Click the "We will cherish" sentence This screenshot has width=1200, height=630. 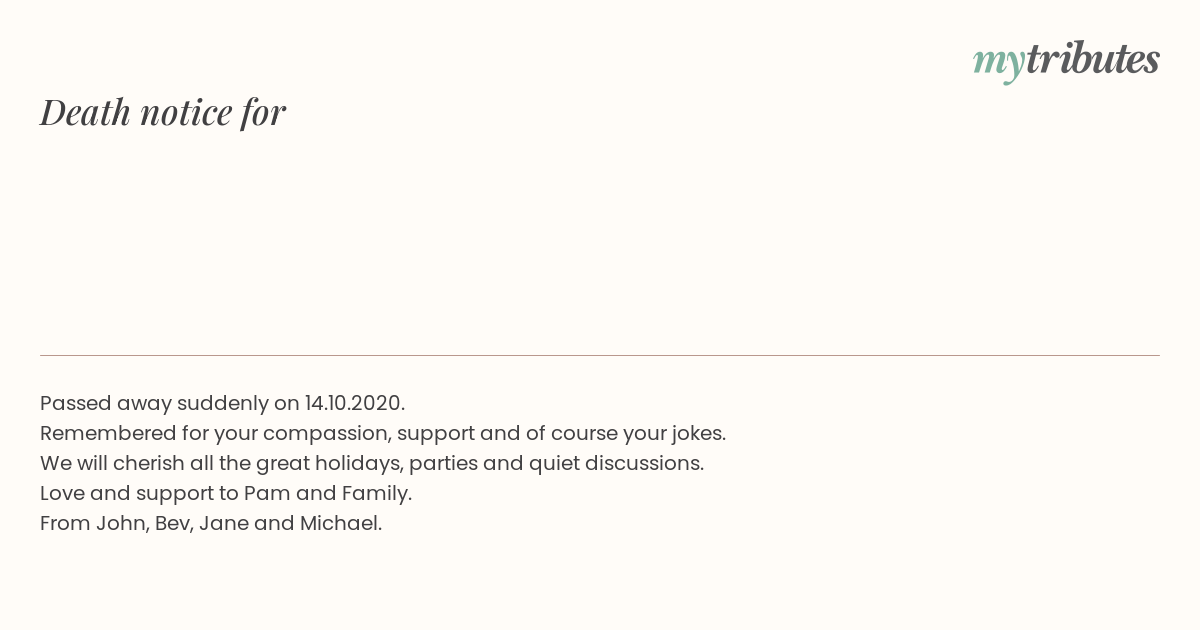tap(372, 463)
